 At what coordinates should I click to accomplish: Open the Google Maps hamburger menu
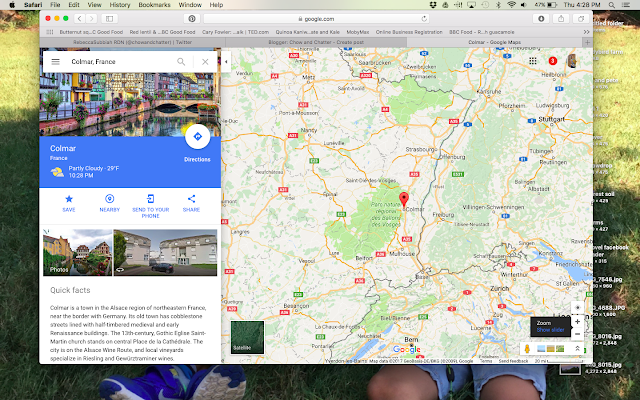tap(56, 62)
